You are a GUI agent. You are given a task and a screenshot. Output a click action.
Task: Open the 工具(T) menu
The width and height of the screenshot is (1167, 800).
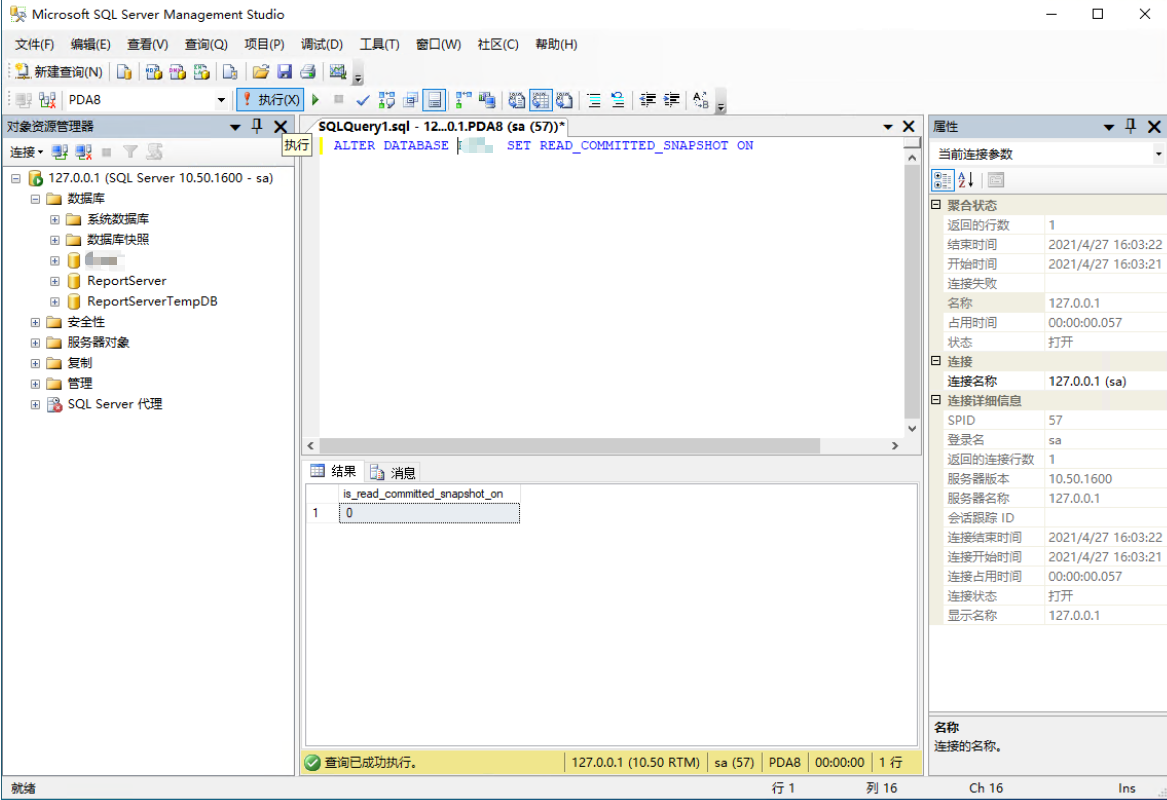point(379,45)
